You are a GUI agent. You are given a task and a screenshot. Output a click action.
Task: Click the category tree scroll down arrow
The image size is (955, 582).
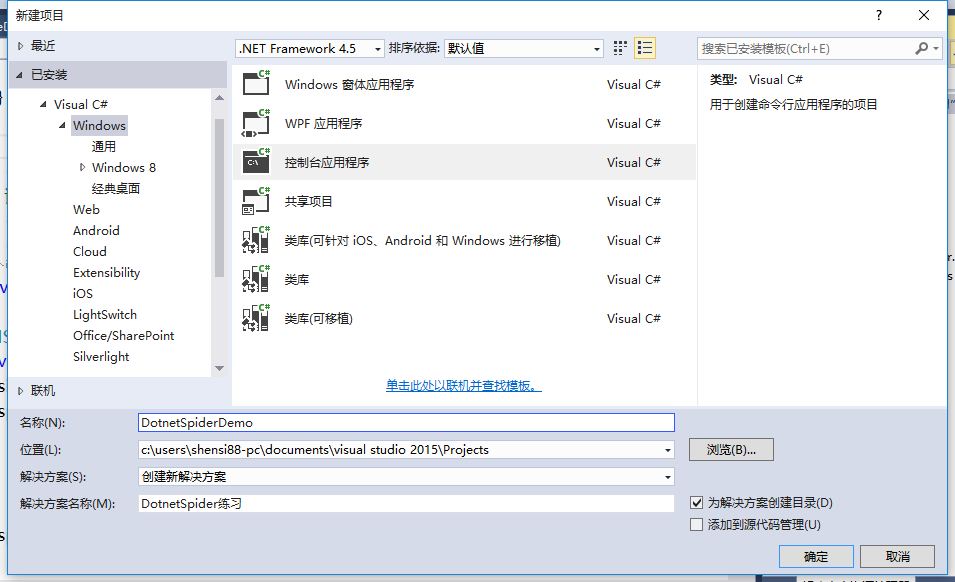click(219, 368)
